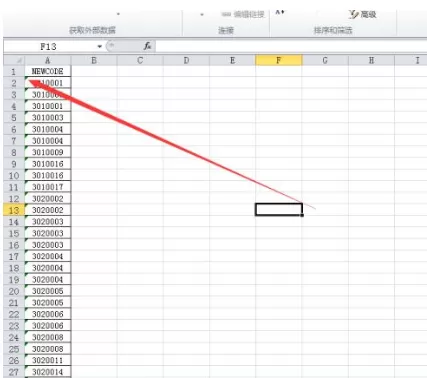Select column A header

click(48, 60)
